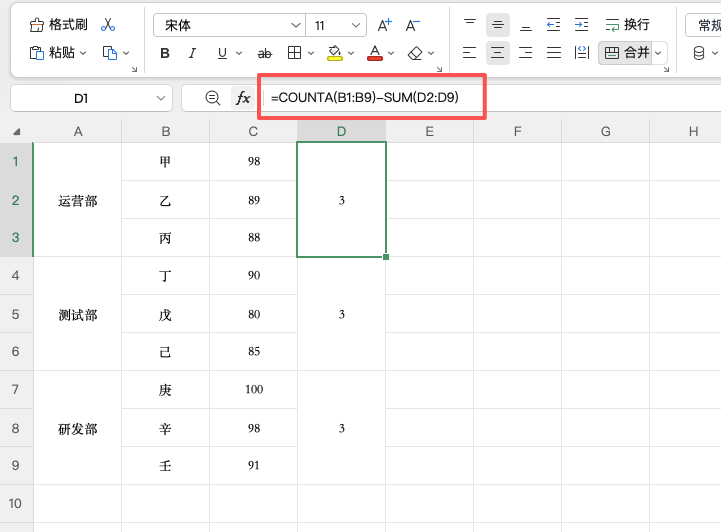Click the Wrap Text (换行) button
Screen dimensions: 721x532
628,25
